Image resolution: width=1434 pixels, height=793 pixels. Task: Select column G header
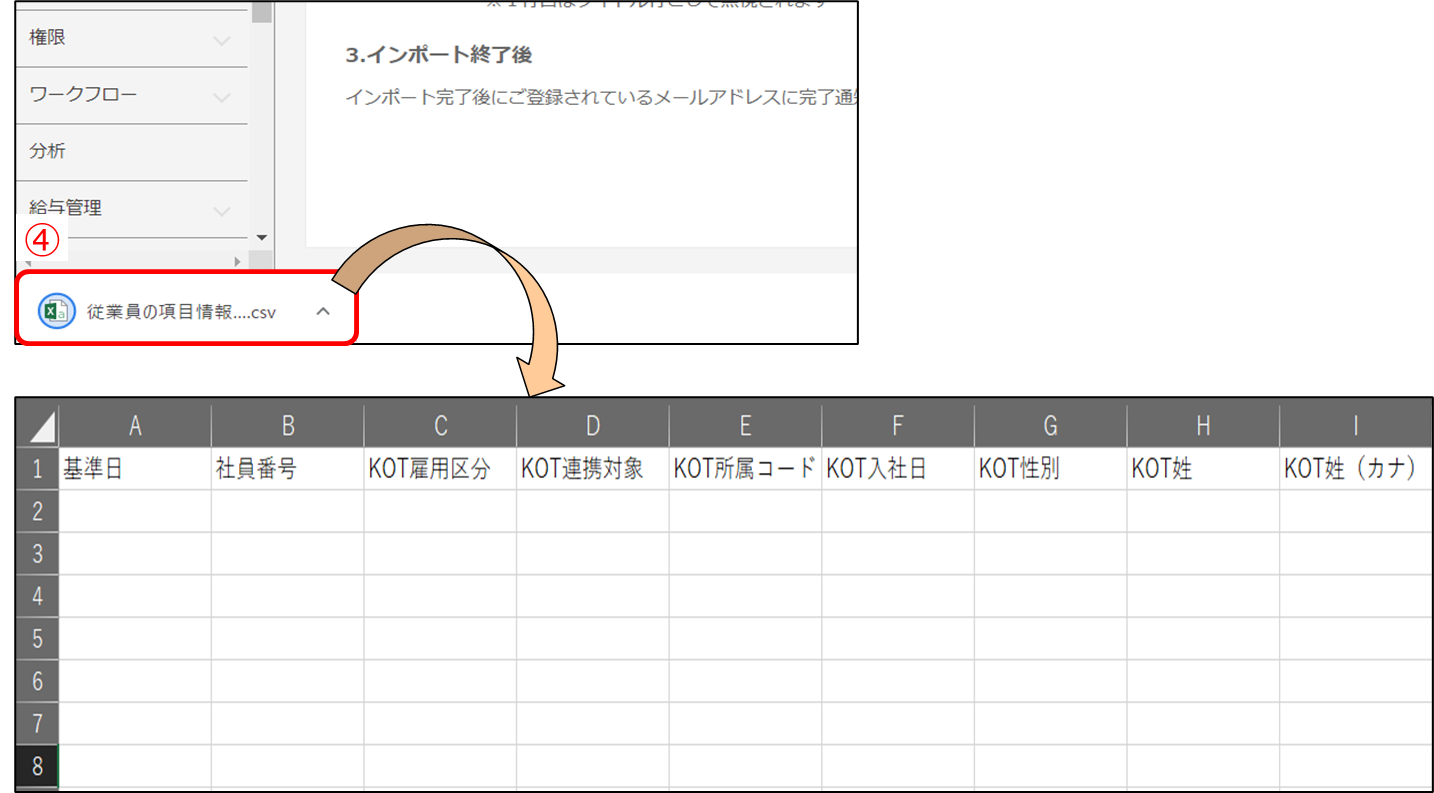(x=1051, y=426)
